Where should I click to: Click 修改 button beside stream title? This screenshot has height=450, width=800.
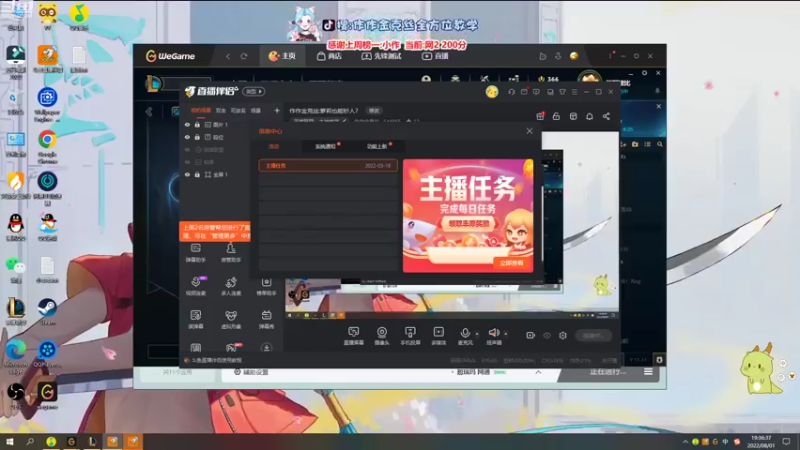(x=374, y=111)
